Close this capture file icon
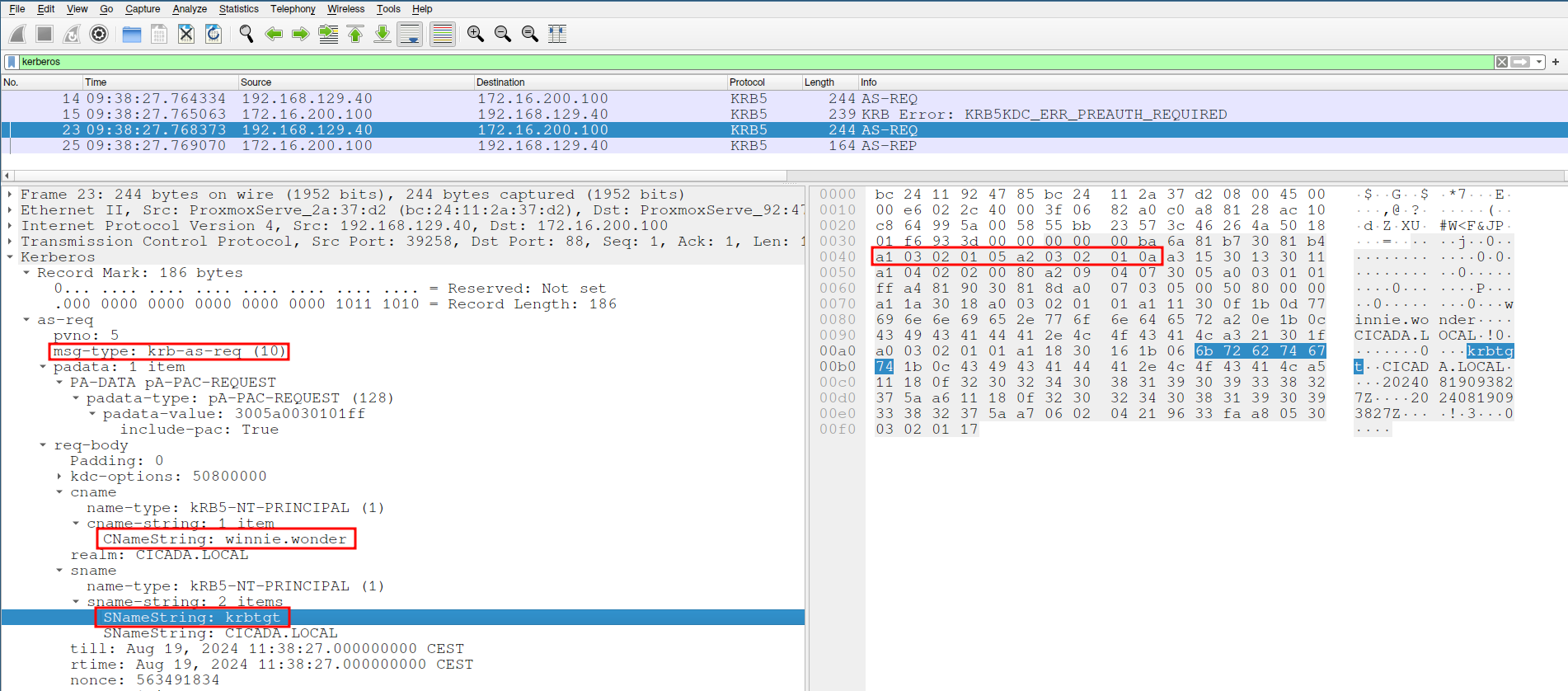The height and width of the screenshot is (691, 1568). [x=186, y=34]
